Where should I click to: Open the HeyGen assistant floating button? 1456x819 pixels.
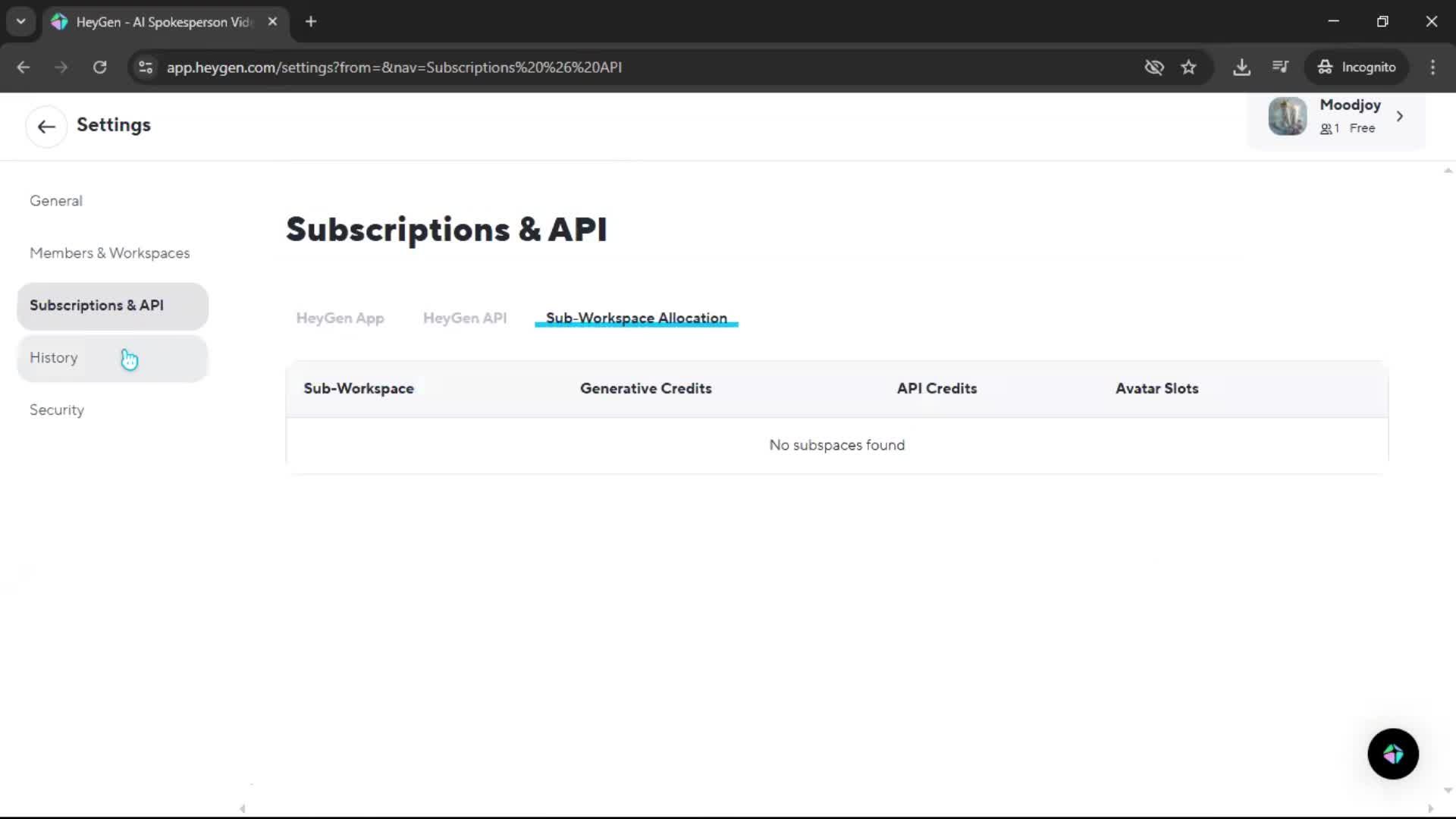(x=1392, y=754)
